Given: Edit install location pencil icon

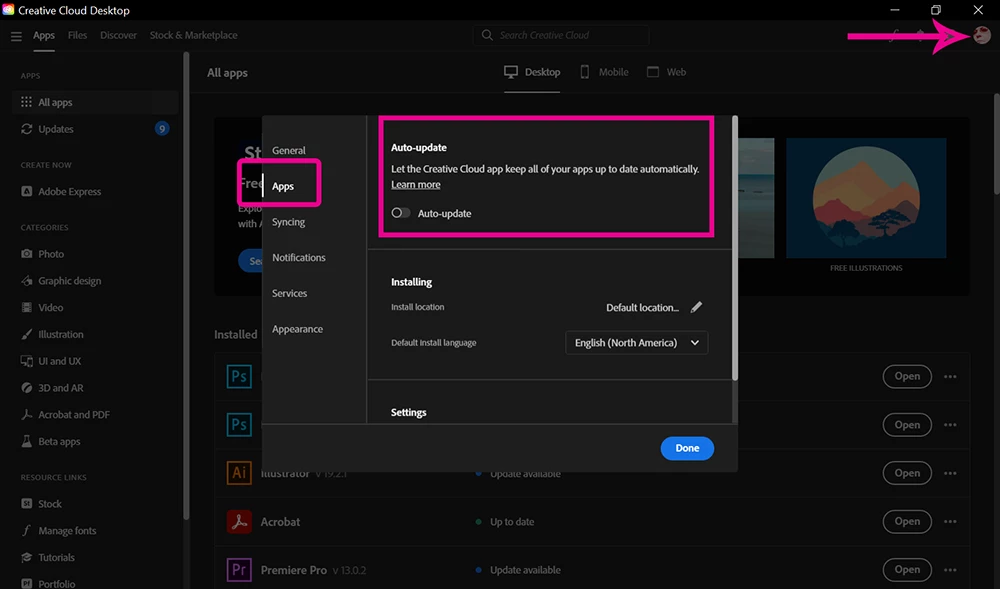Looking at the screenshot, I should (696, 307).
